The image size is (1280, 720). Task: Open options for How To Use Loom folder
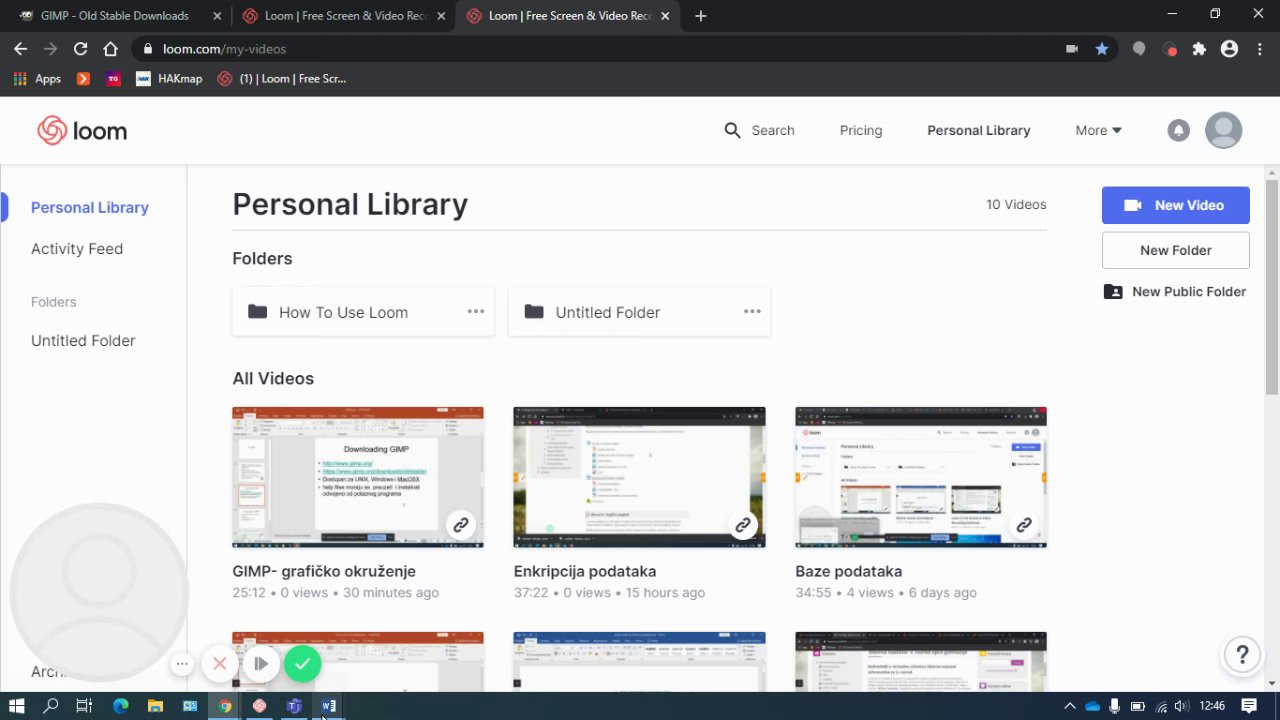476,312
